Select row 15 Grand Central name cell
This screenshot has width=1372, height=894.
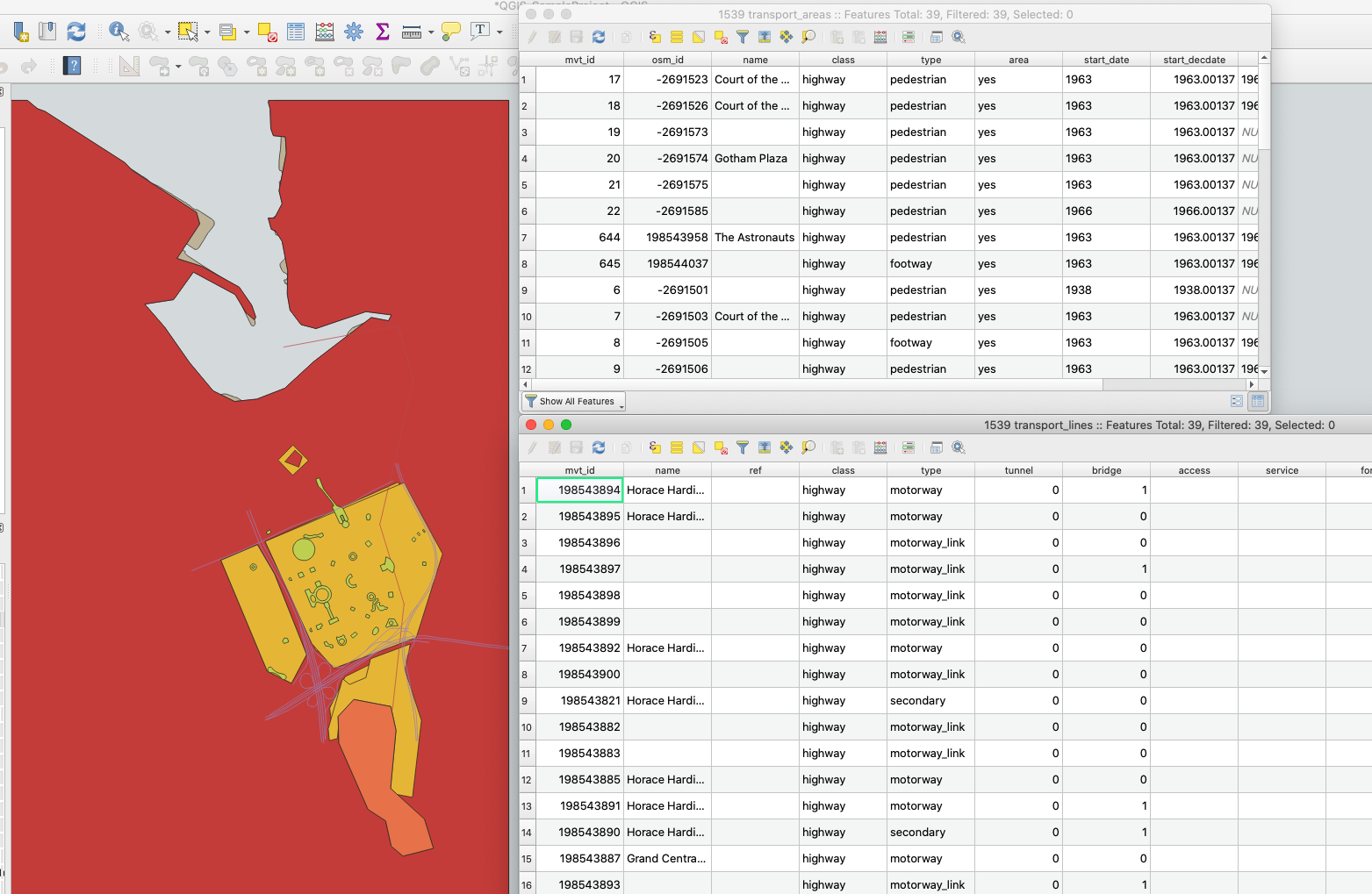(667, 859)
